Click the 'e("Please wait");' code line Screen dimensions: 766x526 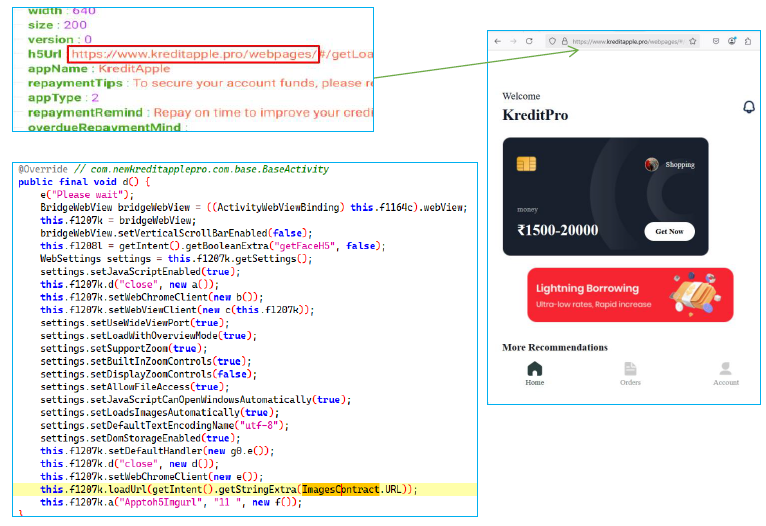tap(87, 195)
